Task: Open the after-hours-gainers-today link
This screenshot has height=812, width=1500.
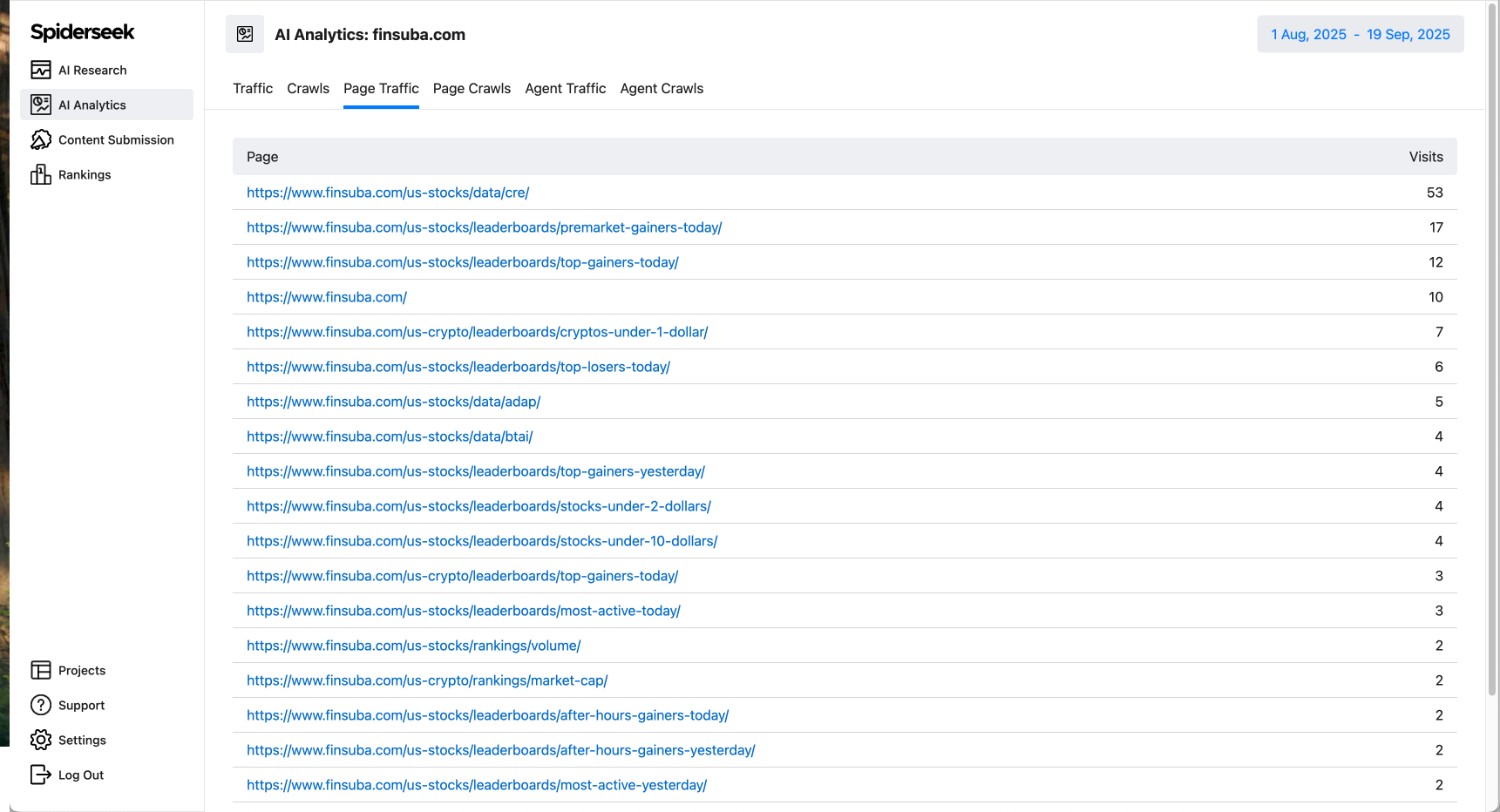Action: [488, 715]
